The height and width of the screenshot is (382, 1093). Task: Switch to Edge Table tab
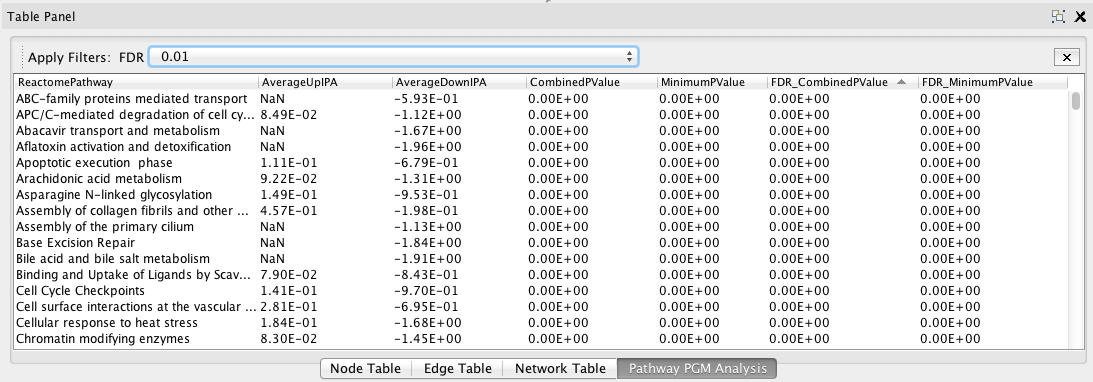click(457, 369)
